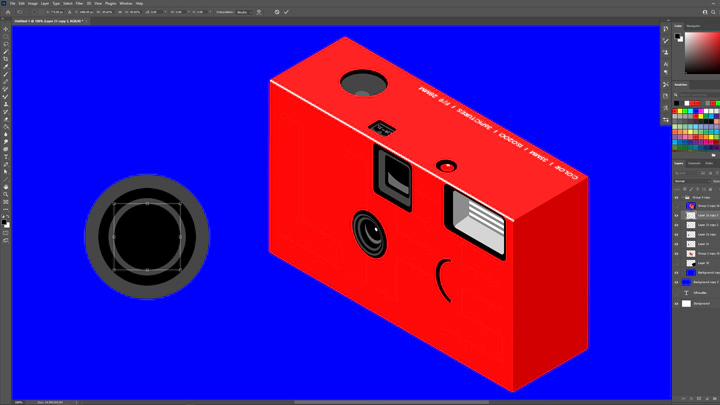
Task: Click the foreground color swatch in toolbar
Action: click(x=4, y=222)
